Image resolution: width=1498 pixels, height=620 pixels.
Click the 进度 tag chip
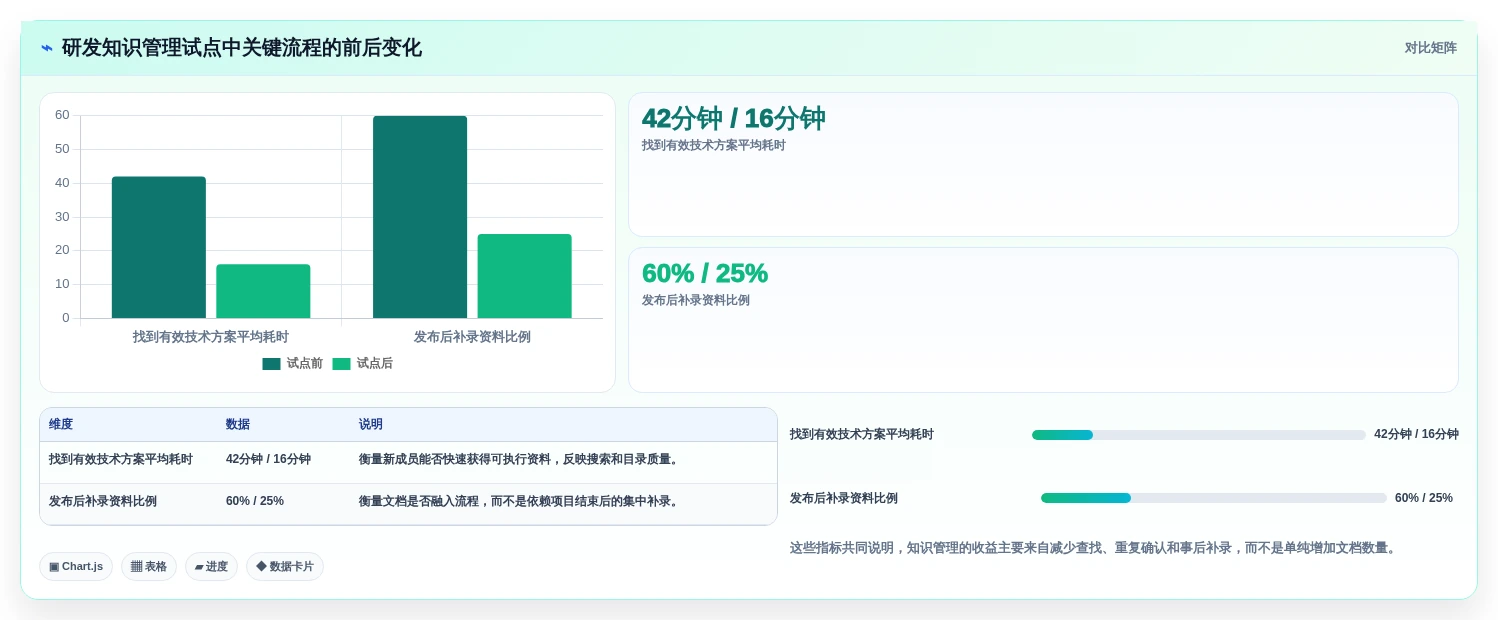(x=211, y=567)
